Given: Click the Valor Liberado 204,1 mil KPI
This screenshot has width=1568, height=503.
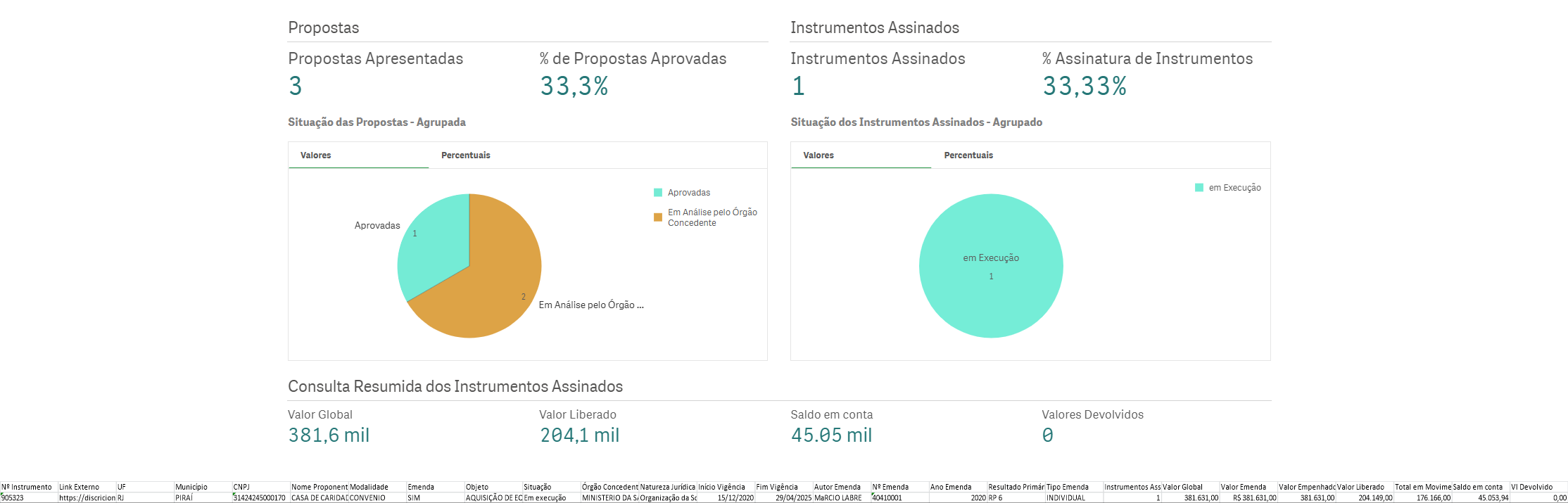Looking at the screenshot, I should (579, 435).
